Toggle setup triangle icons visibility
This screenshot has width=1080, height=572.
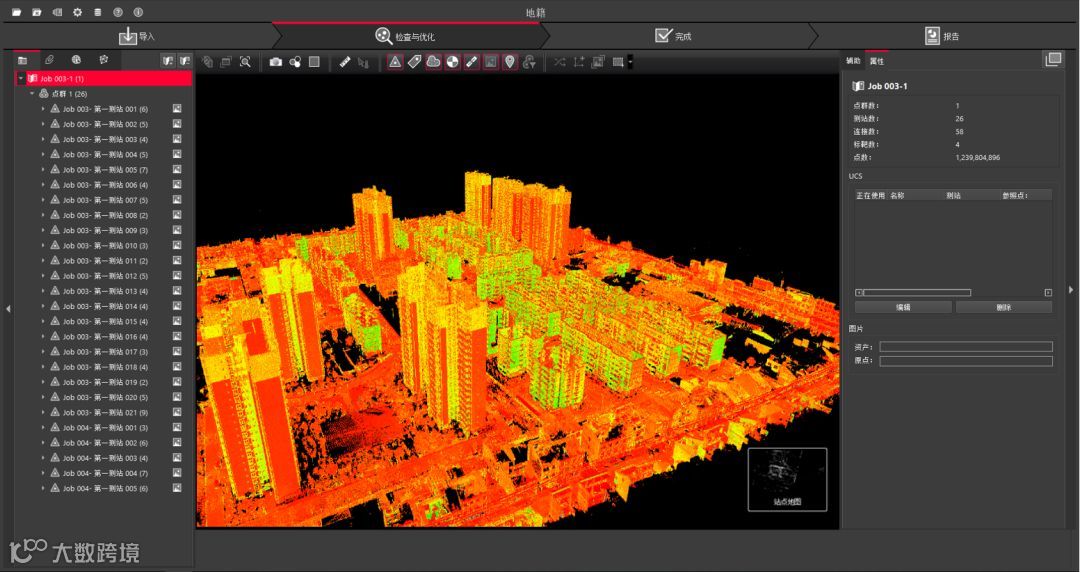pos(395,62)
